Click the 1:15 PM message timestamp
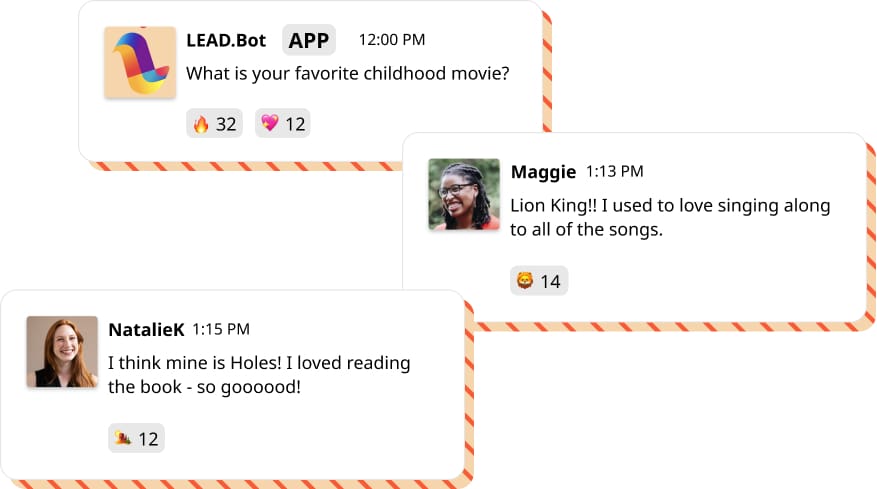 click(221, 329)
